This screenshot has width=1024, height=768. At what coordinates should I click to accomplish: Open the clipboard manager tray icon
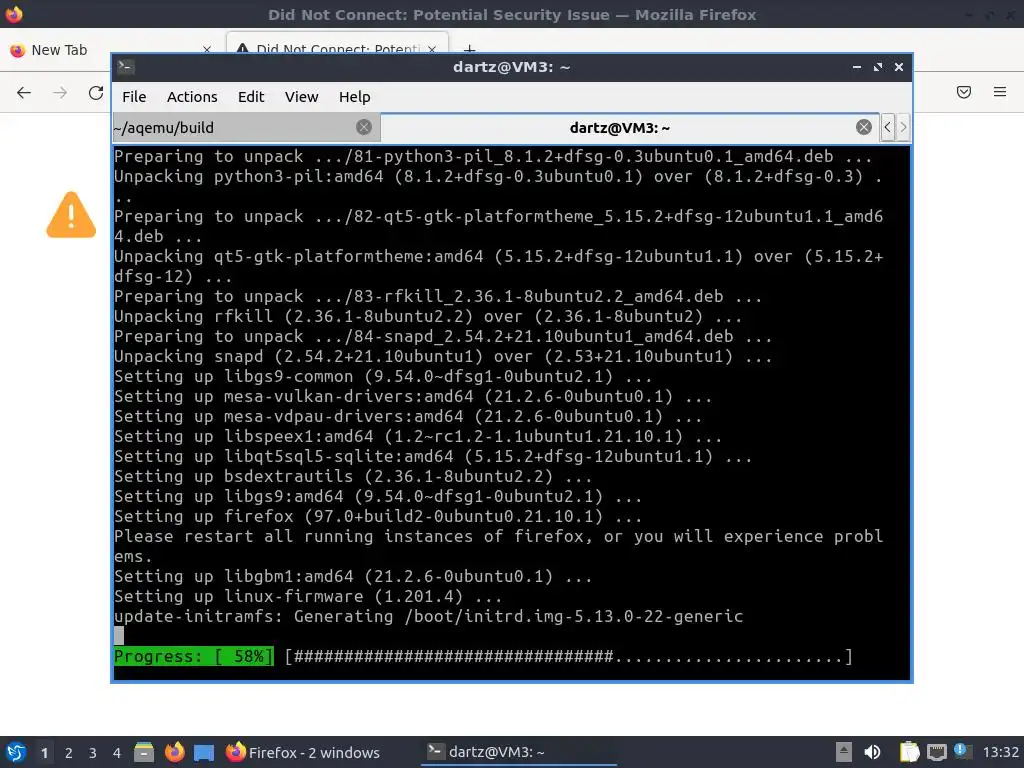tap(908, 752)
